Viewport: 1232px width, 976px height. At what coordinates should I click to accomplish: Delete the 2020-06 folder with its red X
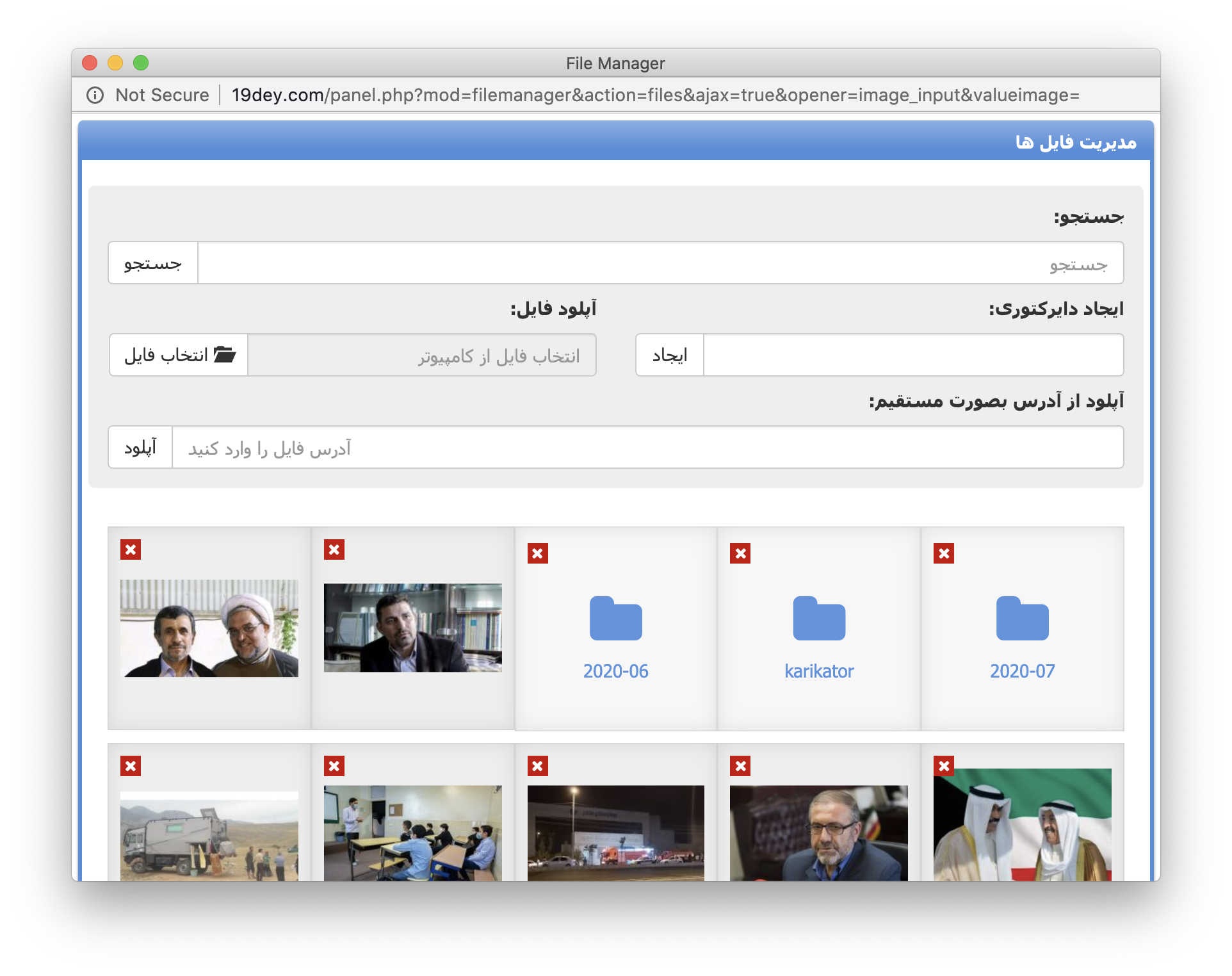(x=537, y=553)
